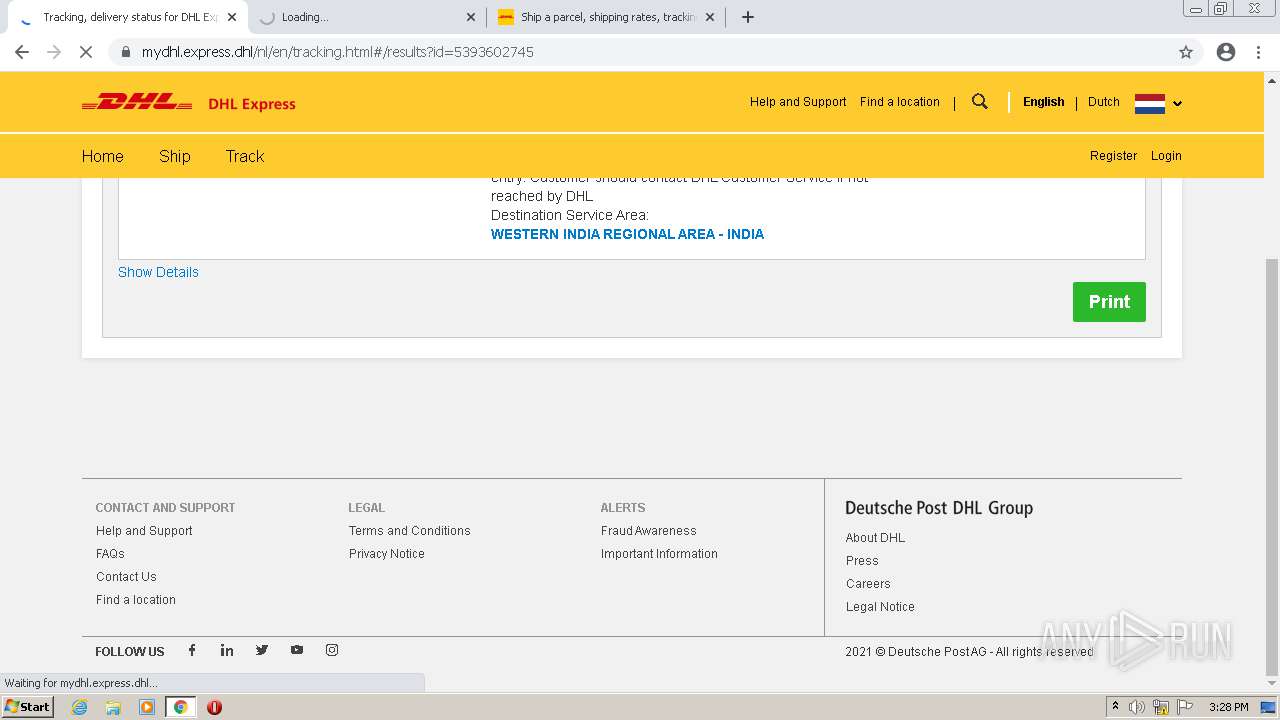Click the red Opera taskbar icon
1280x720 pixels.
pyautogui.click(x=214, y=707)
